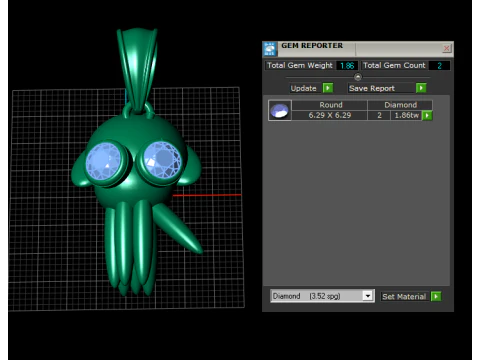
Task: Click the 1.86tw weight cell
Action: (x=406, y=115)
